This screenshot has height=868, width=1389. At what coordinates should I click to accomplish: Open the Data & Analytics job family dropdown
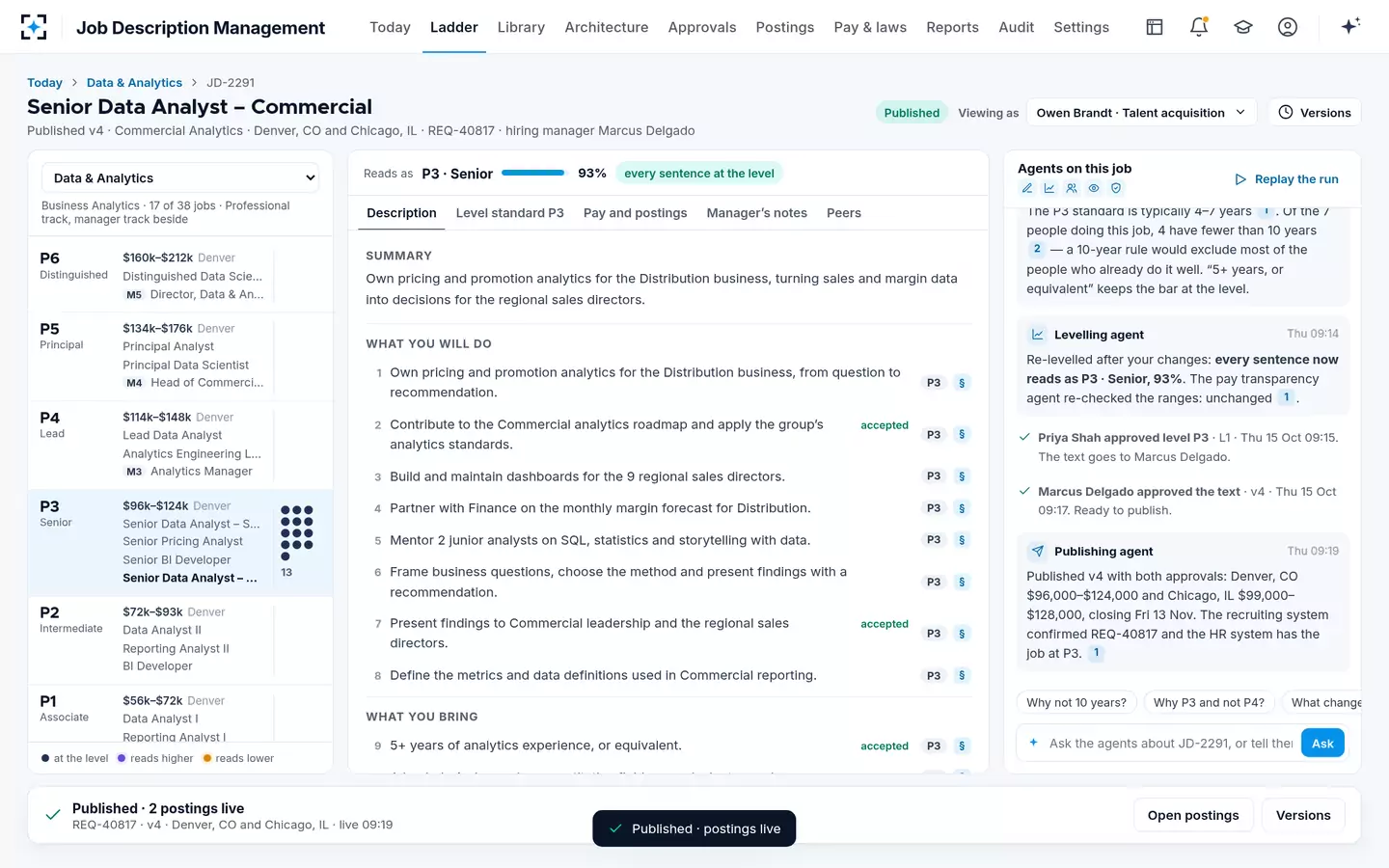(180, 178)
